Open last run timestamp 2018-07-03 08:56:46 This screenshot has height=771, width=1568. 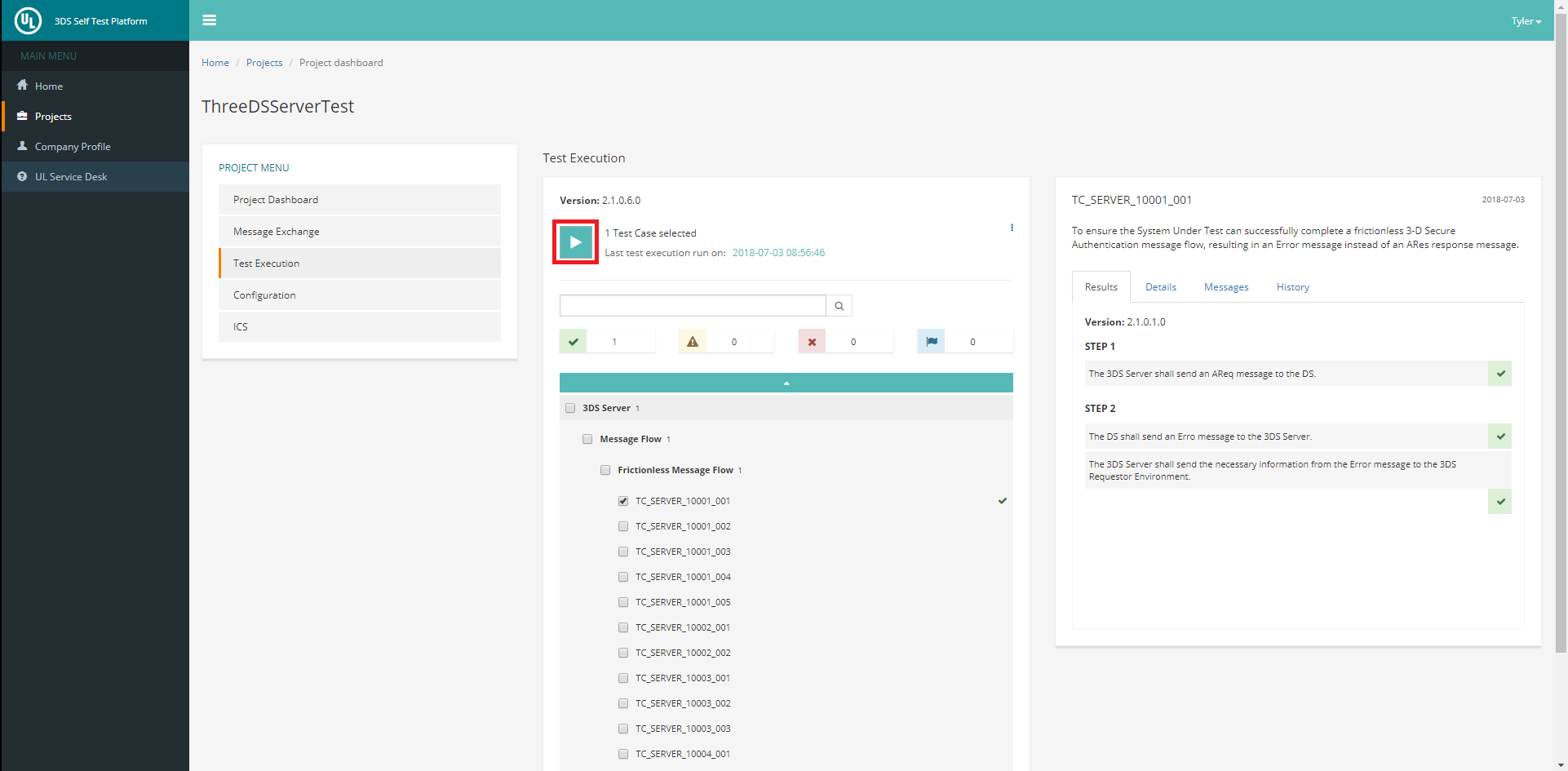click(x=778, y=253)
